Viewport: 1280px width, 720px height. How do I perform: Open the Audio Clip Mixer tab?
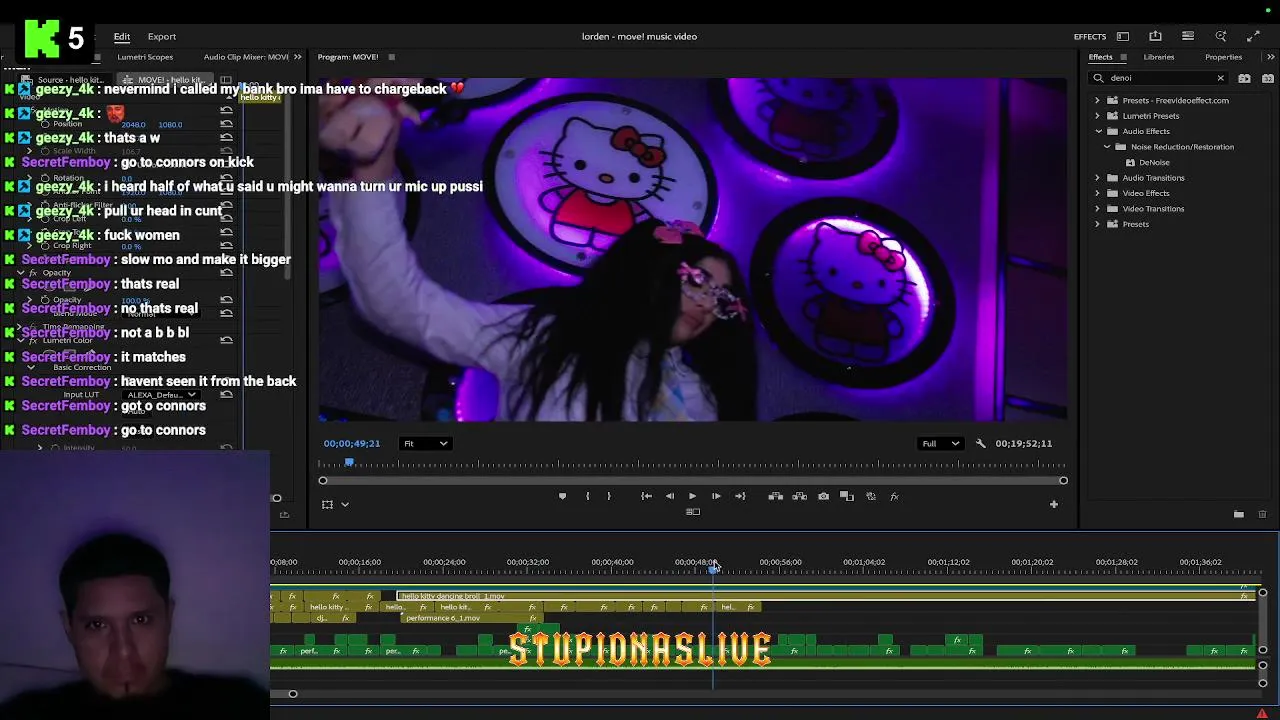pos(246,57)
